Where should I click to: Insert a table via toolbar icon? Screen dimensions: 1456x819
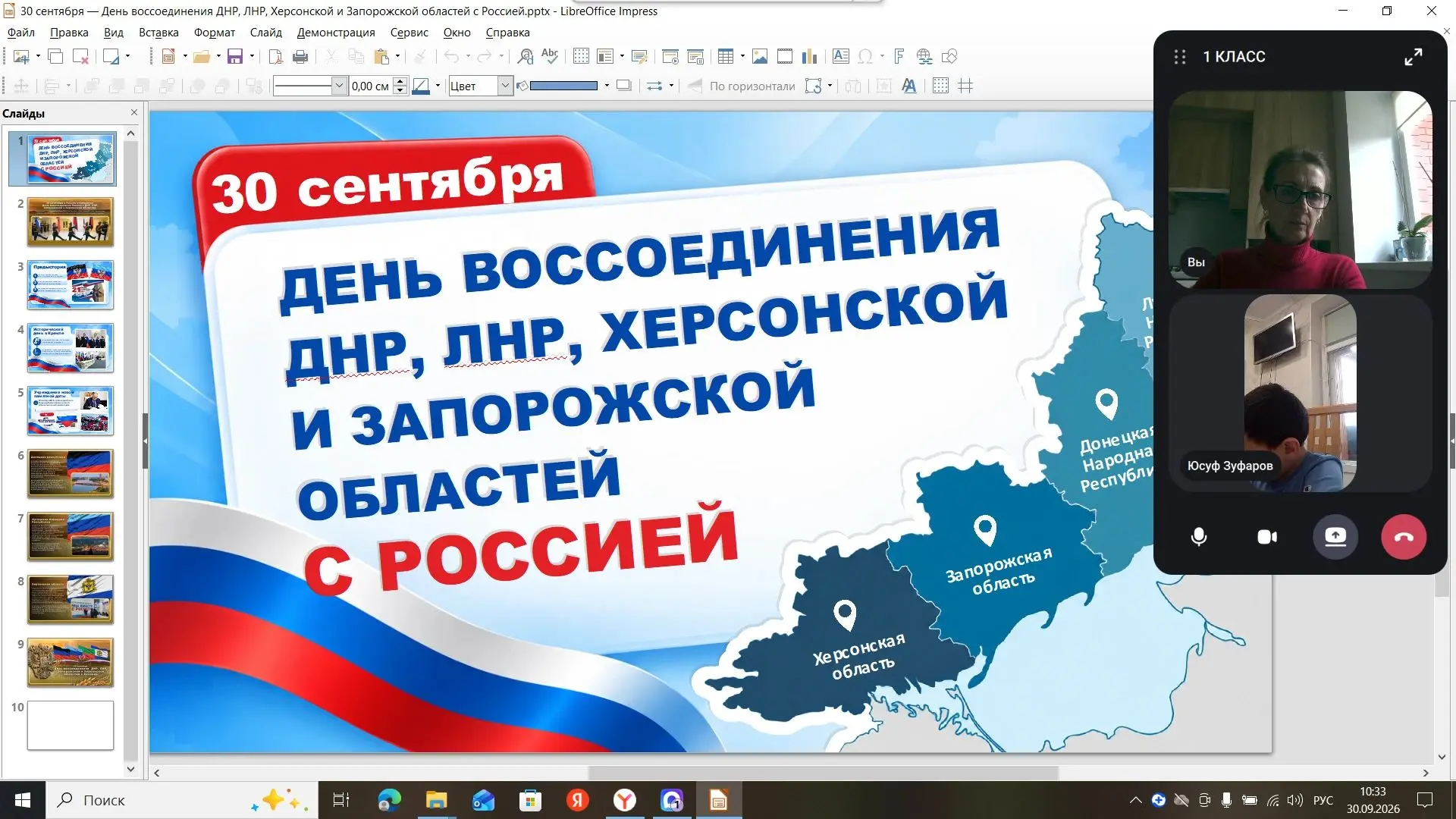point(726,56)
